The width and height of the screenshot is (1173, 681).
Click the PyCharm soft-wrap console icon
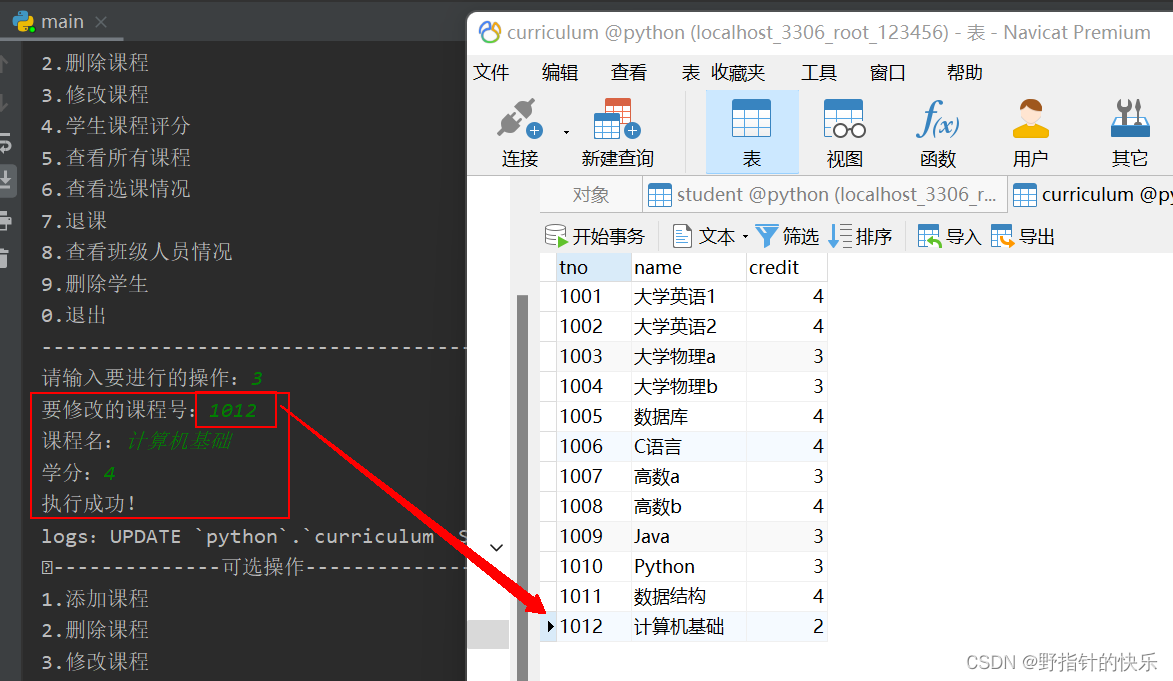pos(5,142)
